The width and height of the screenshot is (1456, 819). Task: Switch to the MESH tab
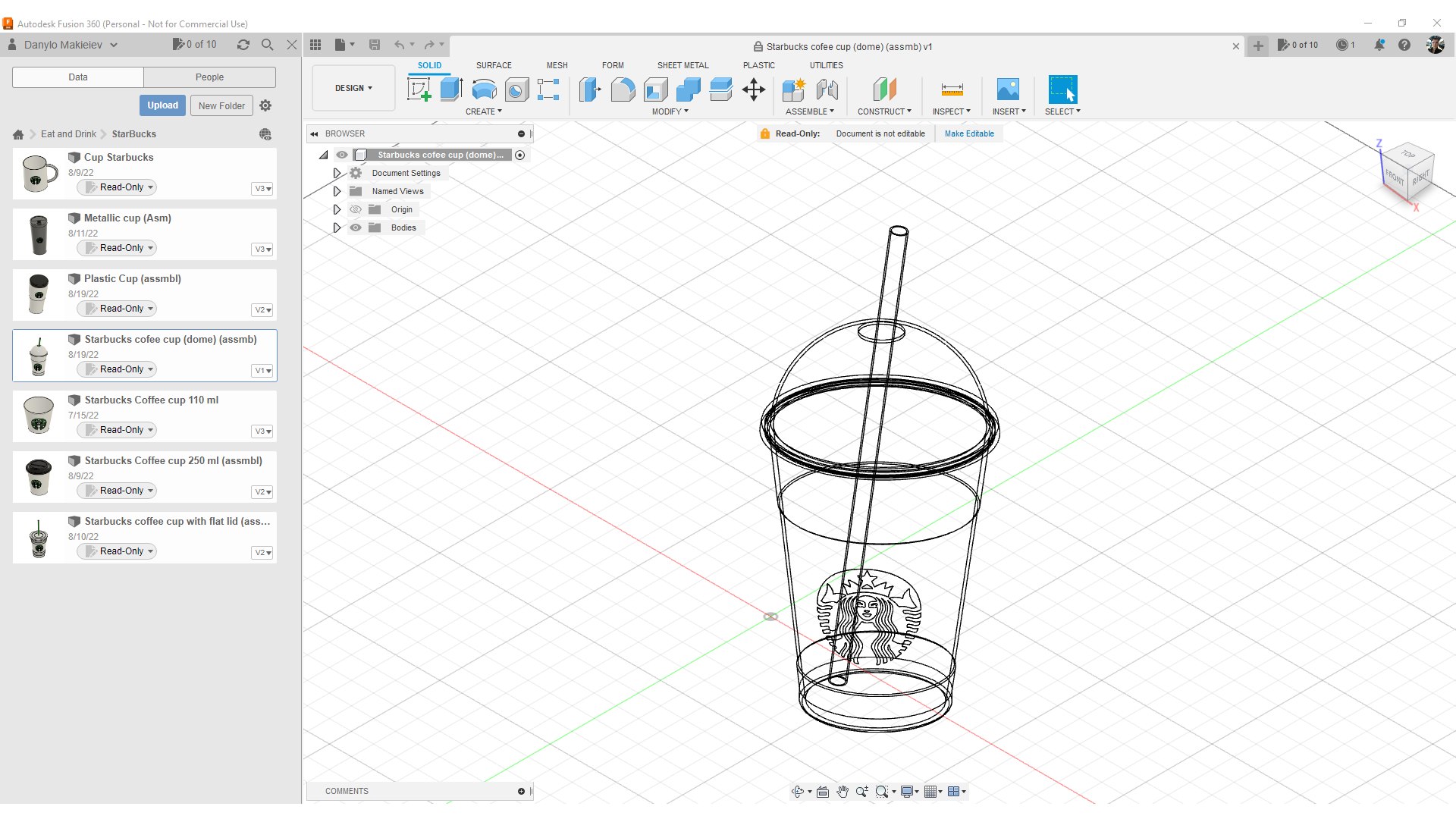coord(557,65)
